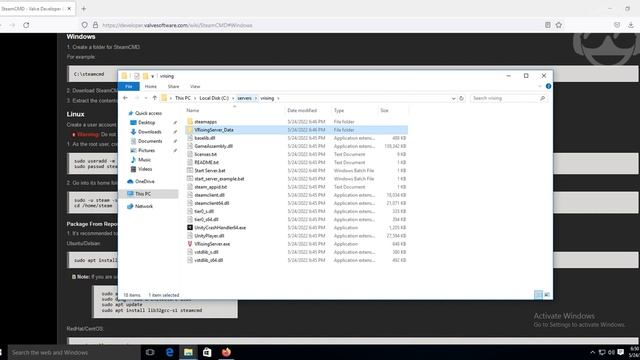Open Videos in navigation pane
640x360 pixels.
tap(144, 169)
